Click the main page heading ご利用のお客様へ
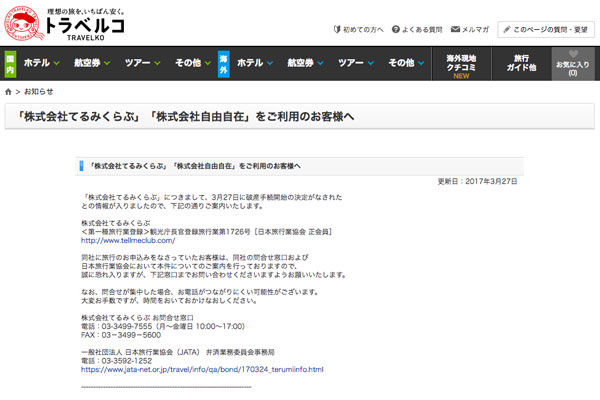 (185, 116)
